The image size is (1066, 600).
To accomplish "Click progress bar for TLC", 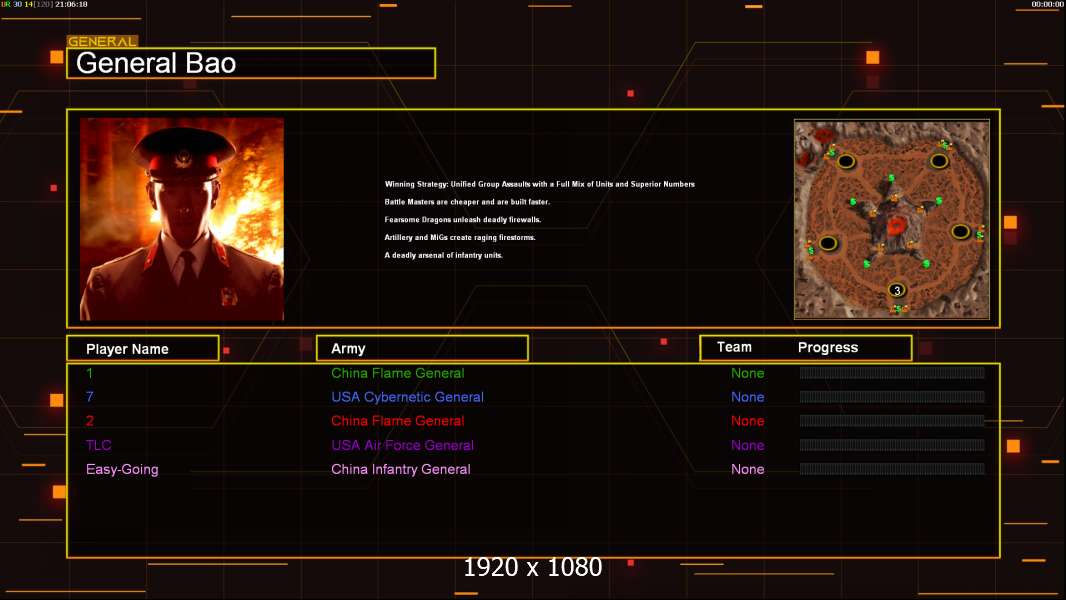I will (x=892, y=445).
